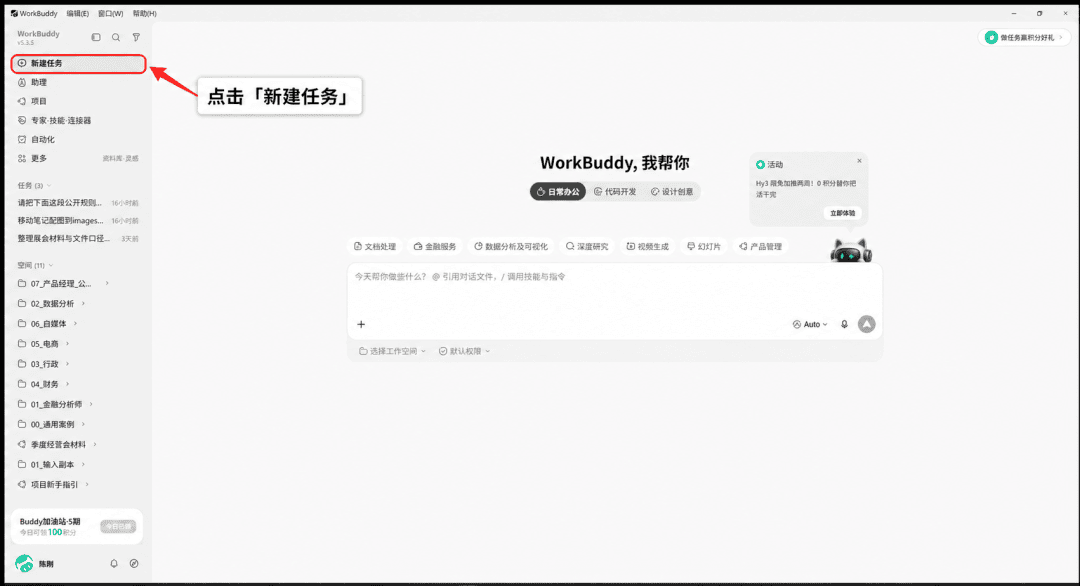Image resolution: width=1080 pixels, height=586 pixels.
Task: Click the 立即体验 button in the 活动 card
Action: click(x=842, y=213)
